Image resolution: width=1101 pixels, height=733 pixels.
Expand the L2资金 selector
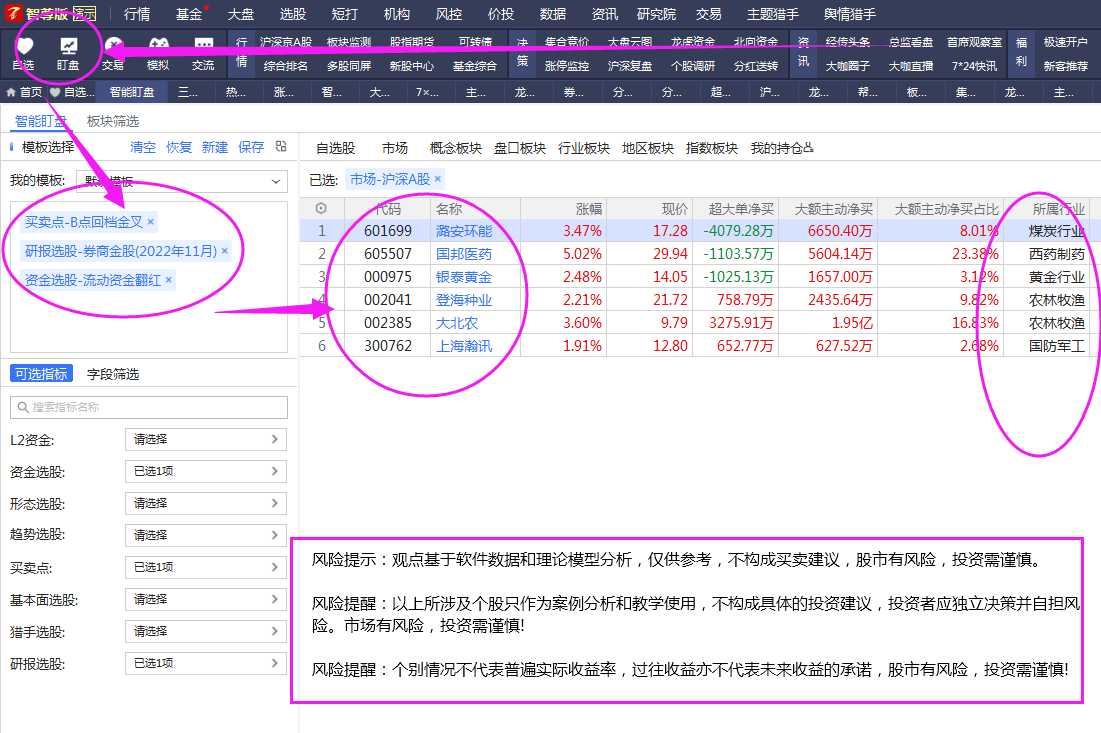coord(206,440)
